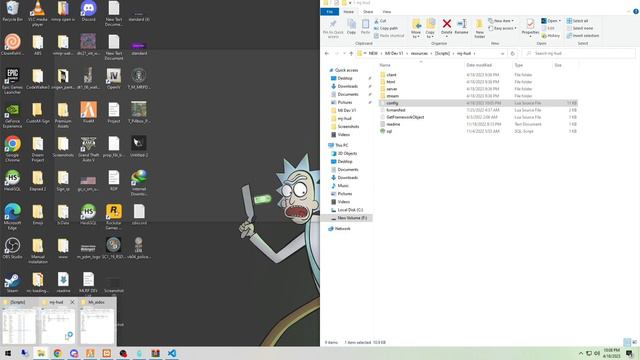Click Copy path in the ribbon
640x360 pixels.
[386, 28]
